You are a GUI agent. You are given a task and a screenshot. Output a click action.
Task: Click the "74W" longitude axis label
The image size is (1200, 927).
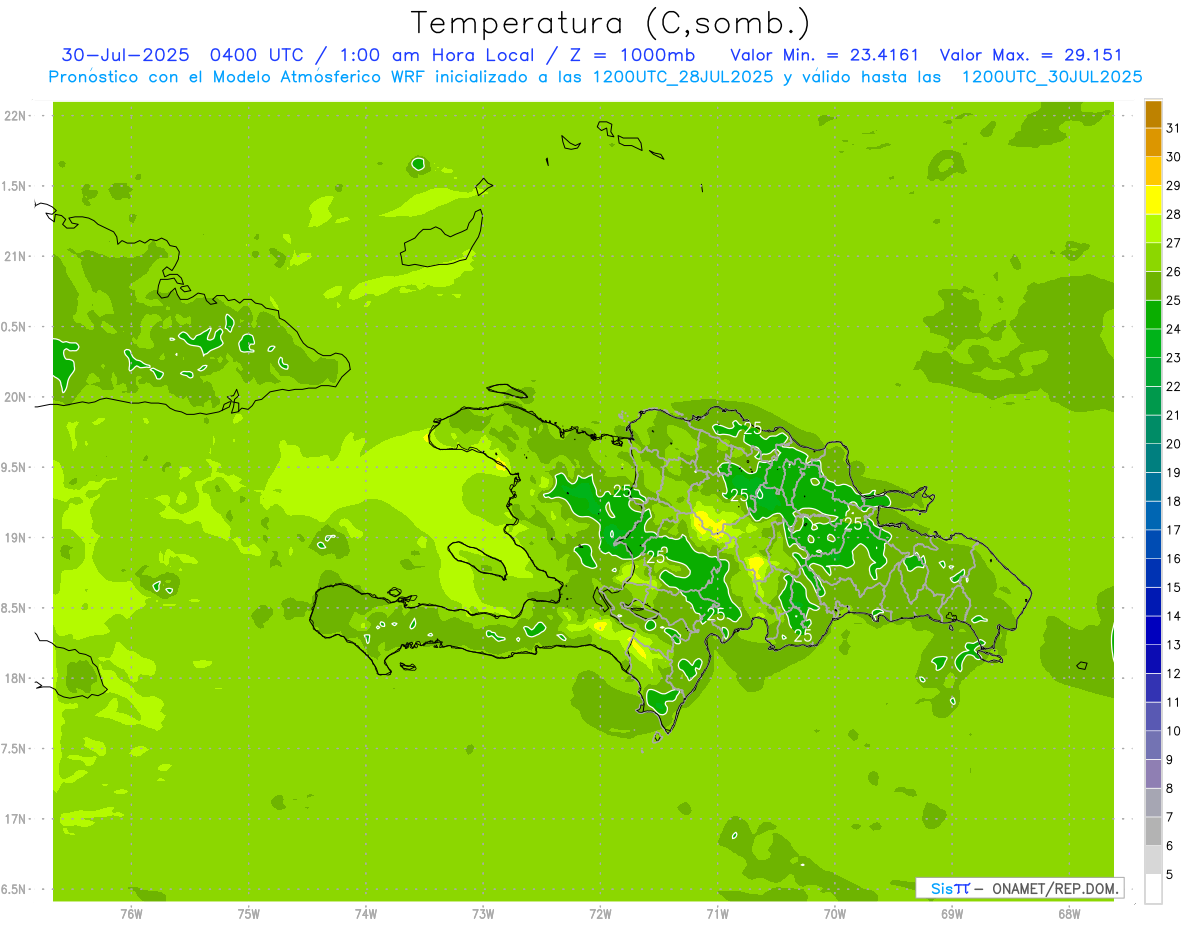(366, 914)
